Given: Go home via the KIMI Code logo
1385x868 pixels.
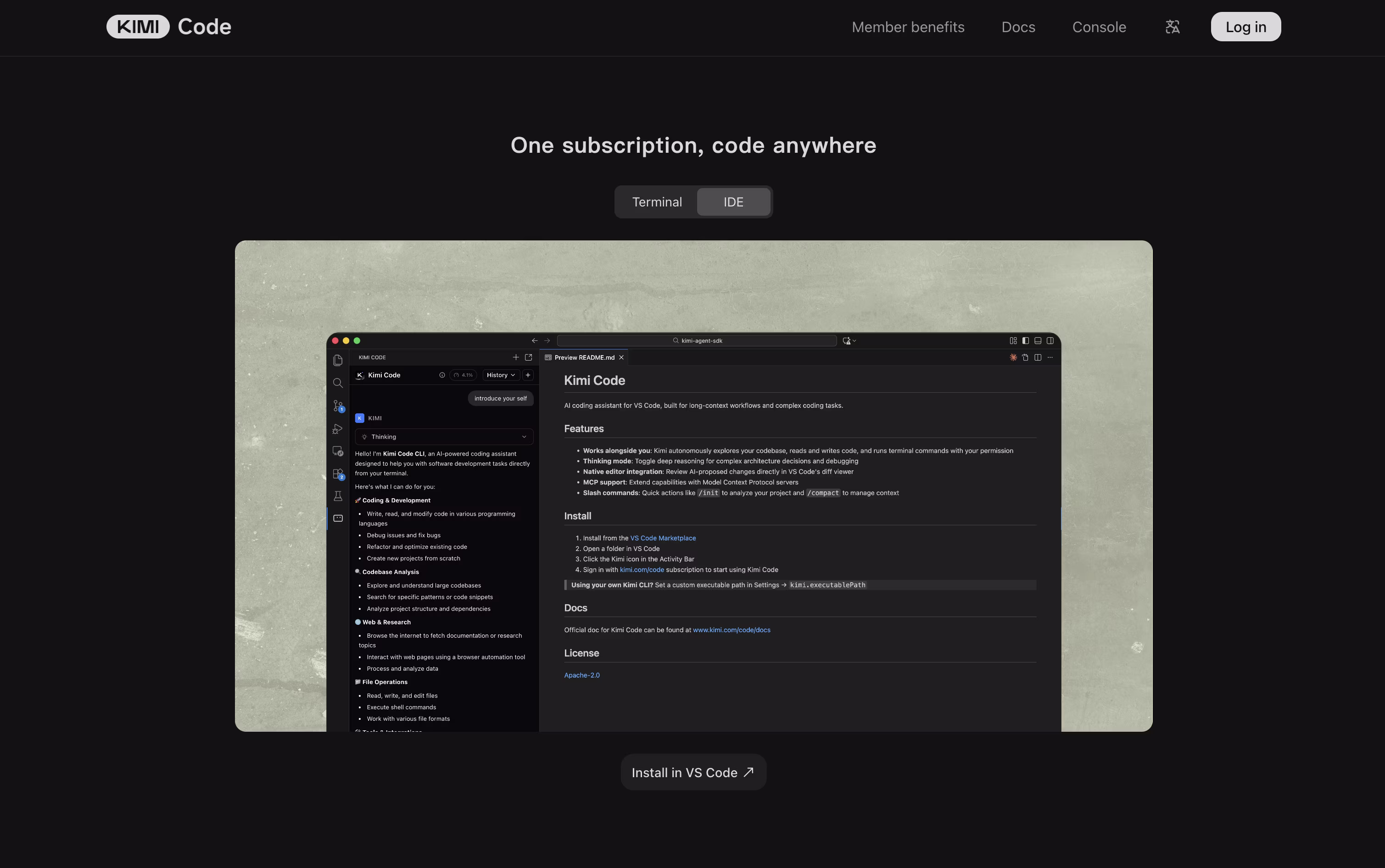Looking at the screenshot, I should [169, 27].
